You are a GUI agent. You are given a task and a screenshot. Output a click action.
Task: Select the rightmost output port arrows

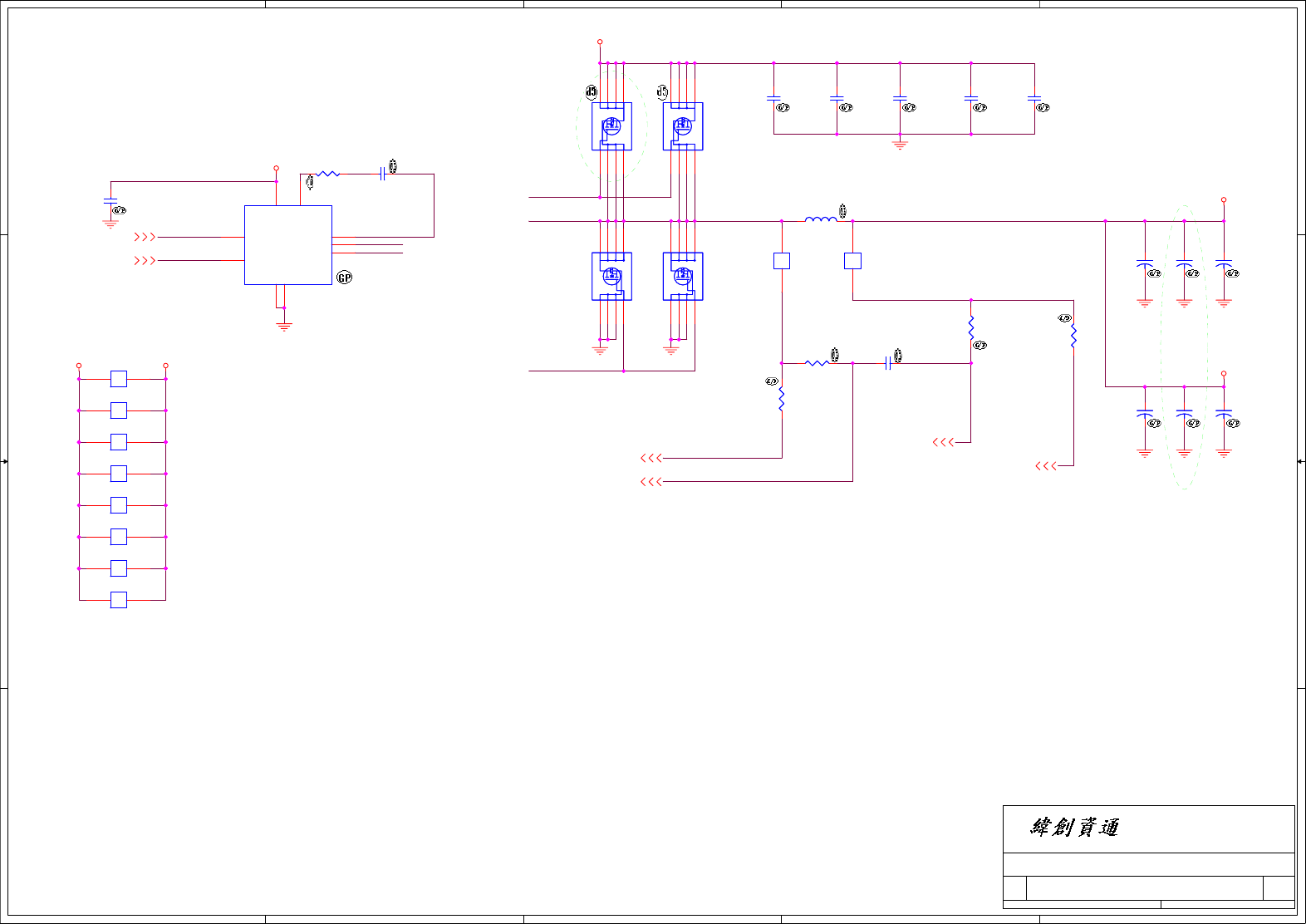coord(1046,465)
